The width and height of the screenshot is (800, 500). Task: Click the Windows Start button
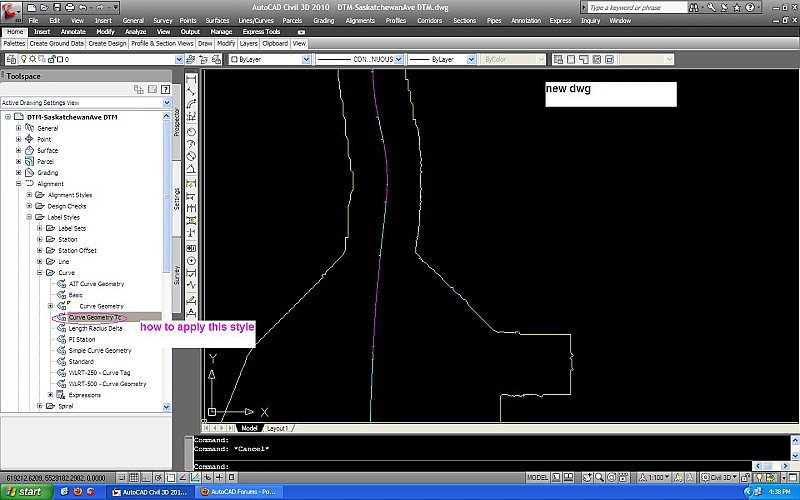(x=24, y=492)
